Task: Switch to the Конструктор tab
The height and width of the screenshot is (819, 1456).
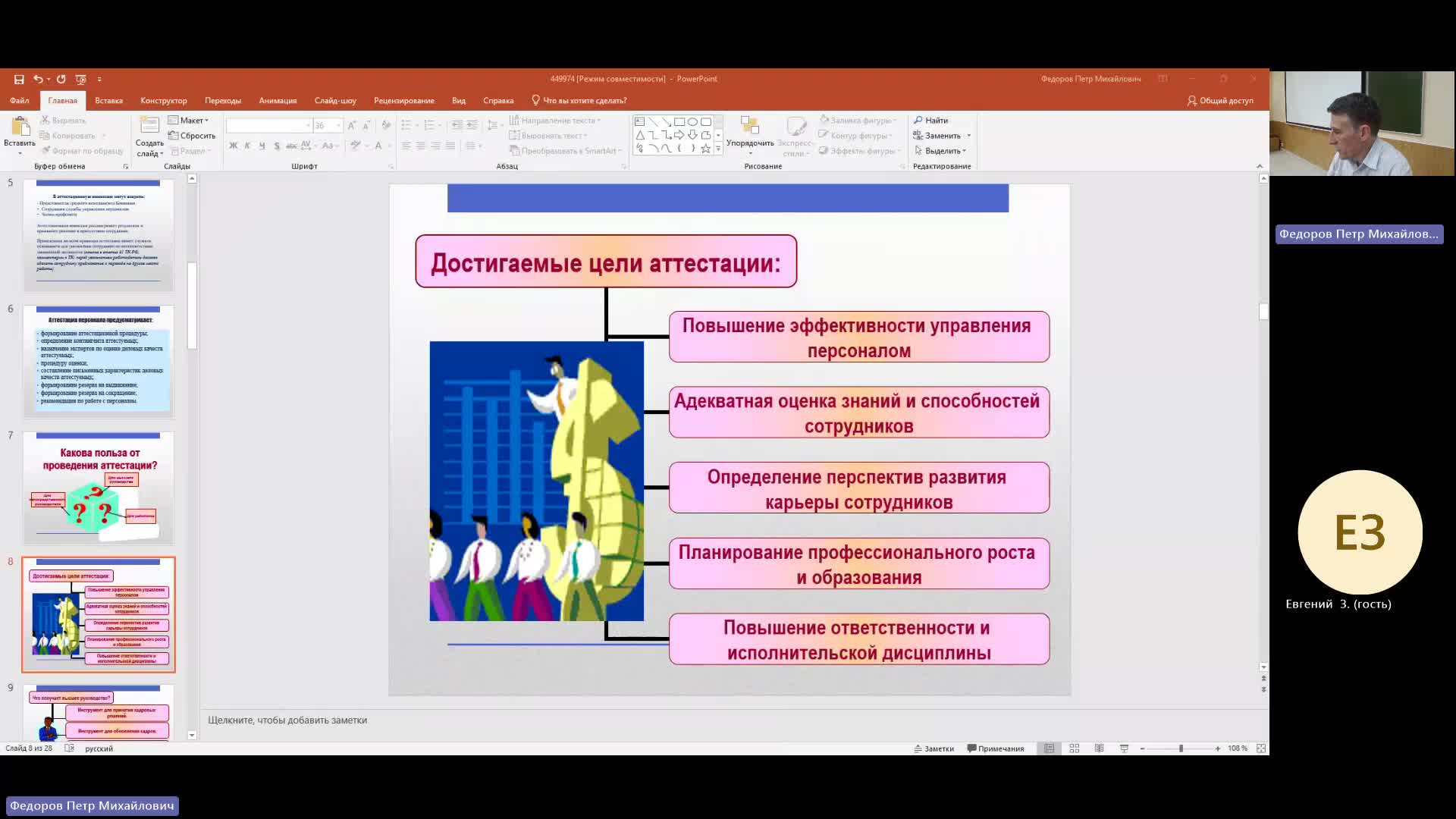Action: (x=164, y=100)
